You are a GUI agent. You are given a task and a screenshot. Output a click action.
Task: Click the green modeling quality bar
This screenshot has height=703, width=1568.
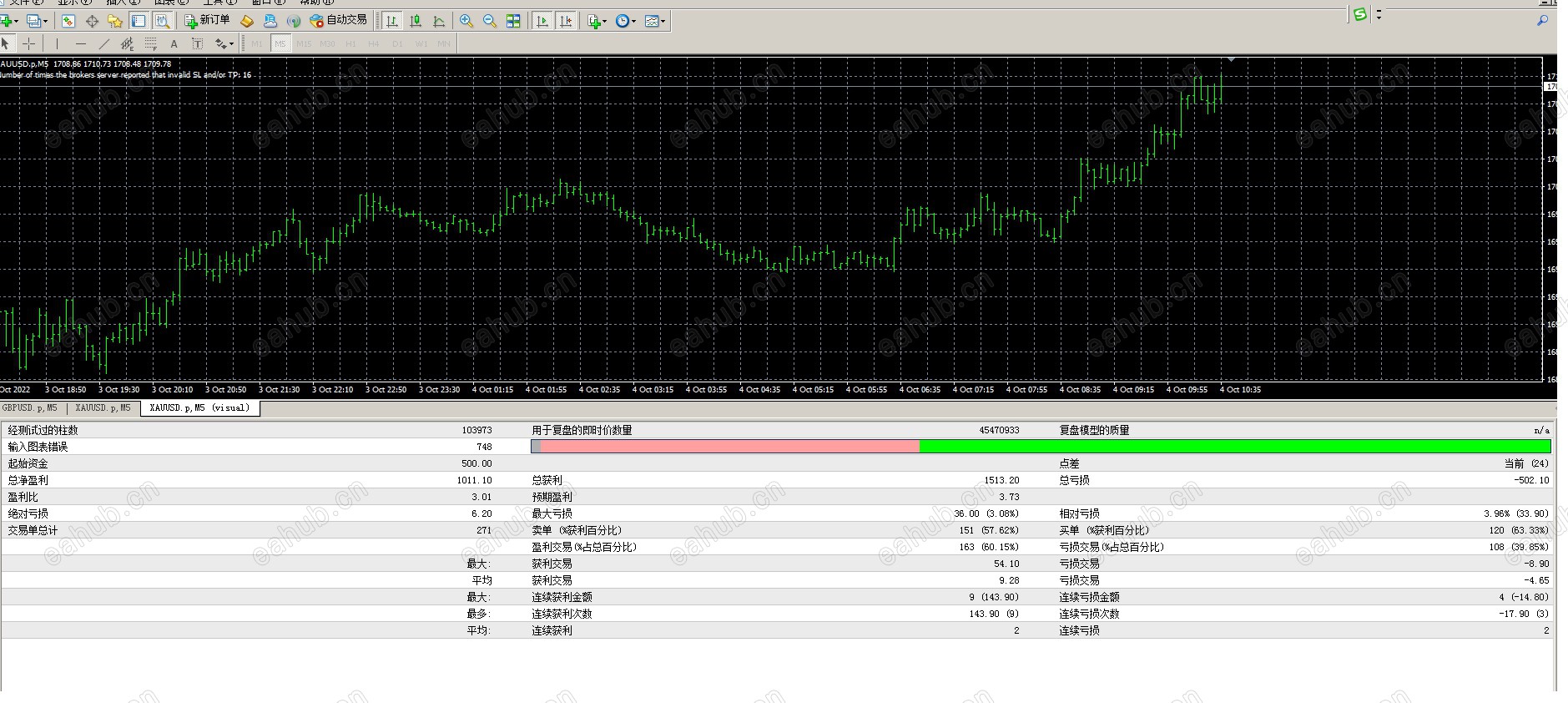click(1234, 447)
